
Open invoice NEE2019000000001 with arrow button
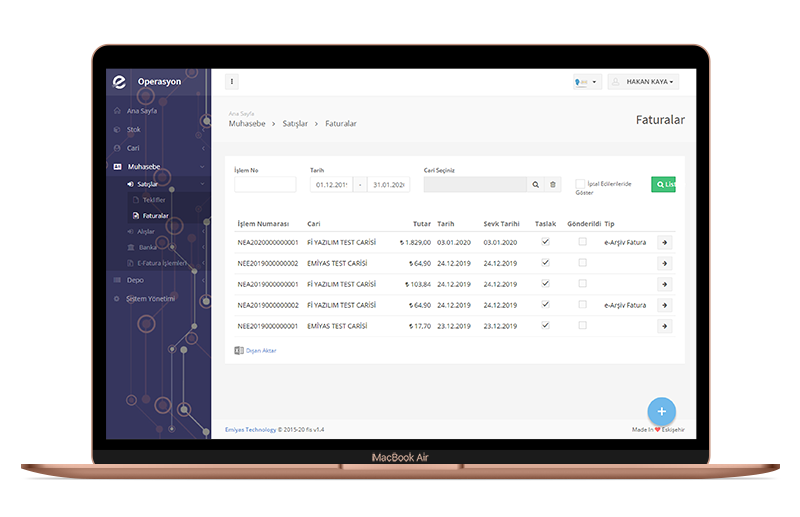tap(664, 326)
